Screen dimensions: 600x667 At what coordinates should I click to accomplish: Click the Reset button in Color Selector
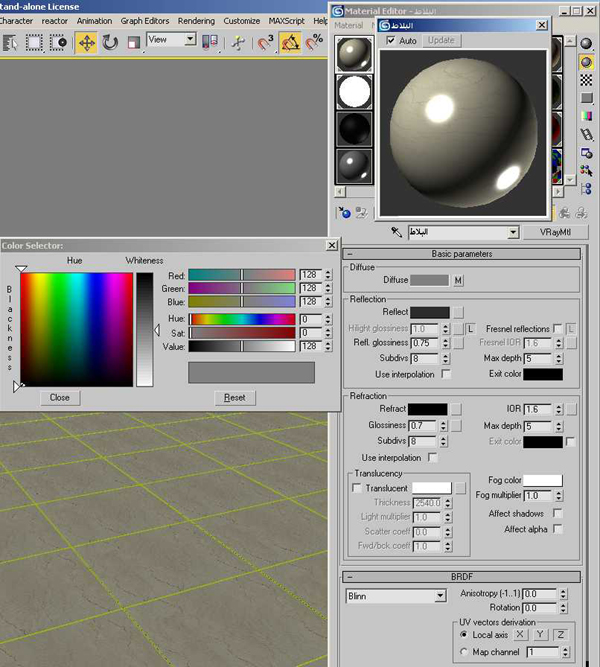(x=234, y=397)
